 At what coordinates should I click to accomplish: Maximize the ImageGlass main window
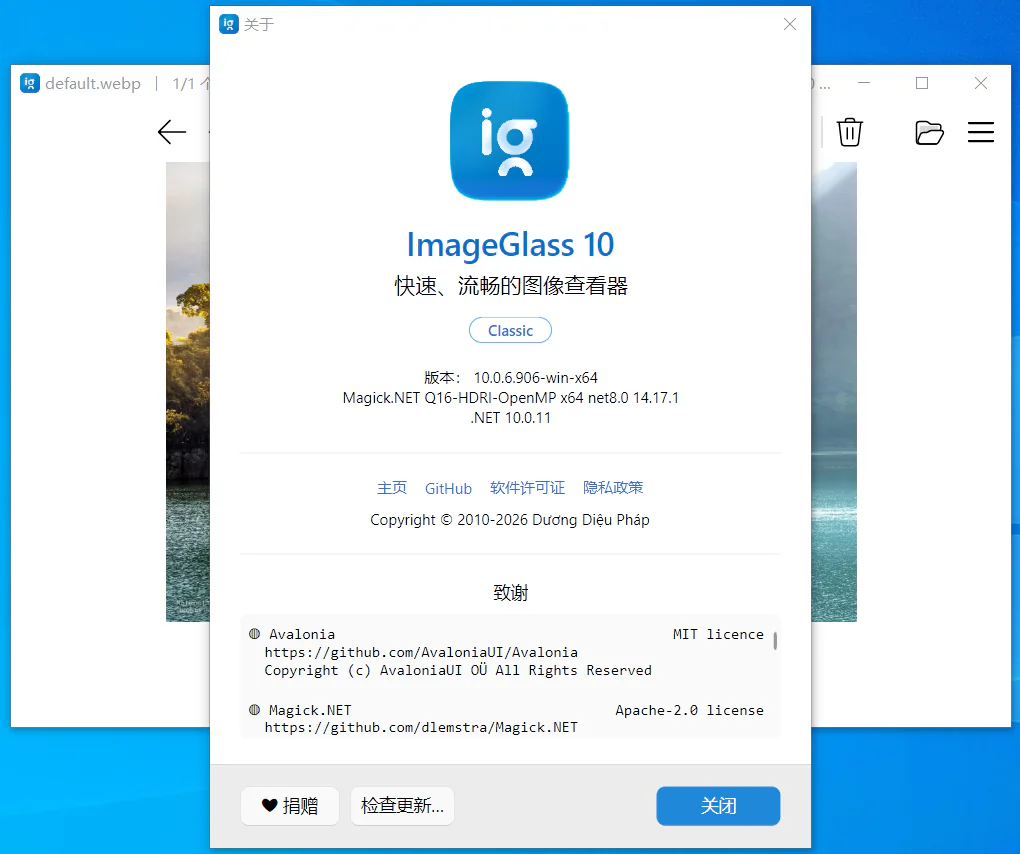922,83
